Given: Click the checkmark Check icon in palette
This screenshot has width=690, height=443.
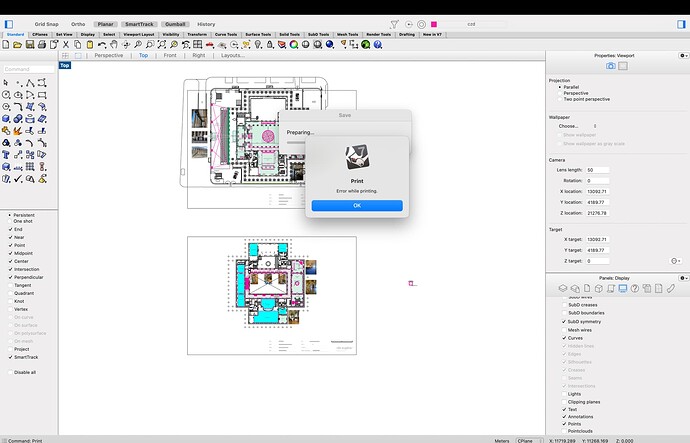Looking at the screenshot, I should pos(18,179).
